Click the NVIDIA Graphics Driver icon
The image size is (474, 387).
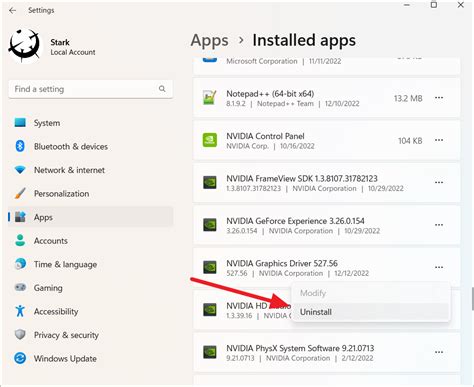tap(210, 267)
